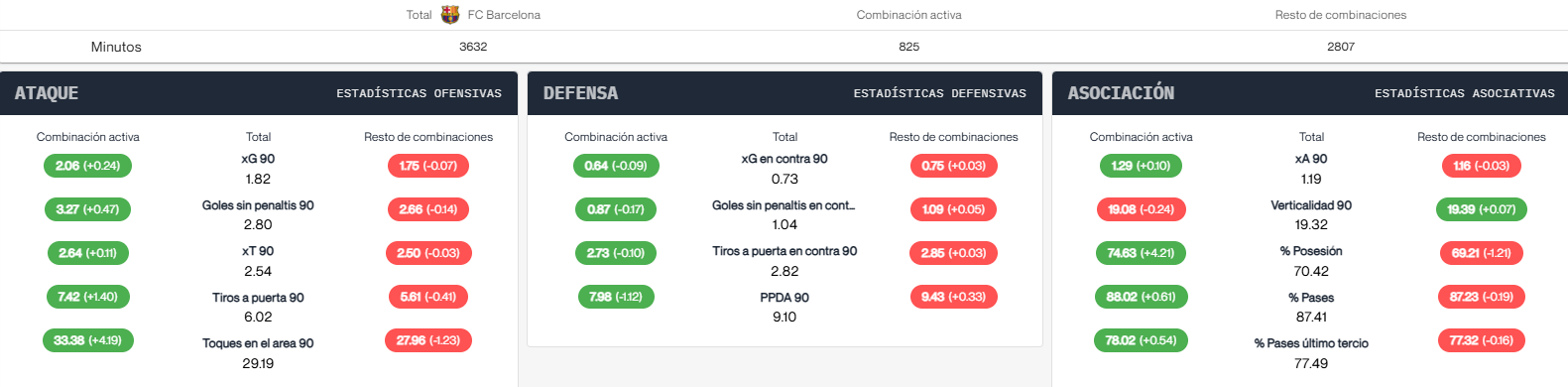Image resolution: width=1568 pixels, height=387 pixels.
Task: Click the green 0.64 (-0.09) defense badge
Action: 616,166
